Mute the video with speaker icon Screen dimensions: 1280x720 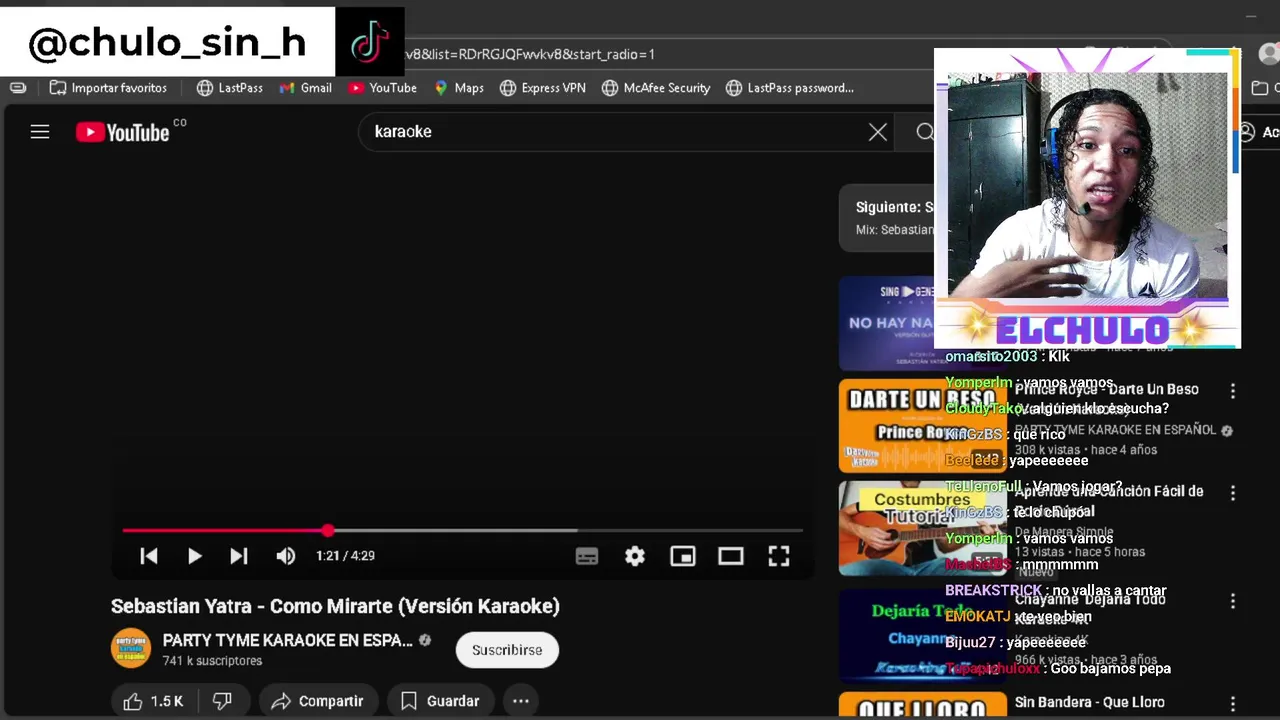[x=286, y=556]
